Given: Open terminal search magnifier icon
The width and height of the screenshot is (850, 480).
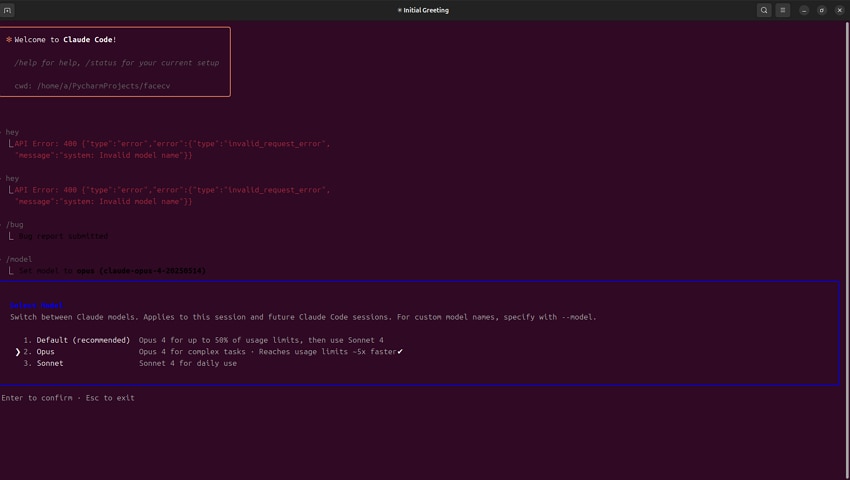Looking at the screenshot, I should coord(764,10).
